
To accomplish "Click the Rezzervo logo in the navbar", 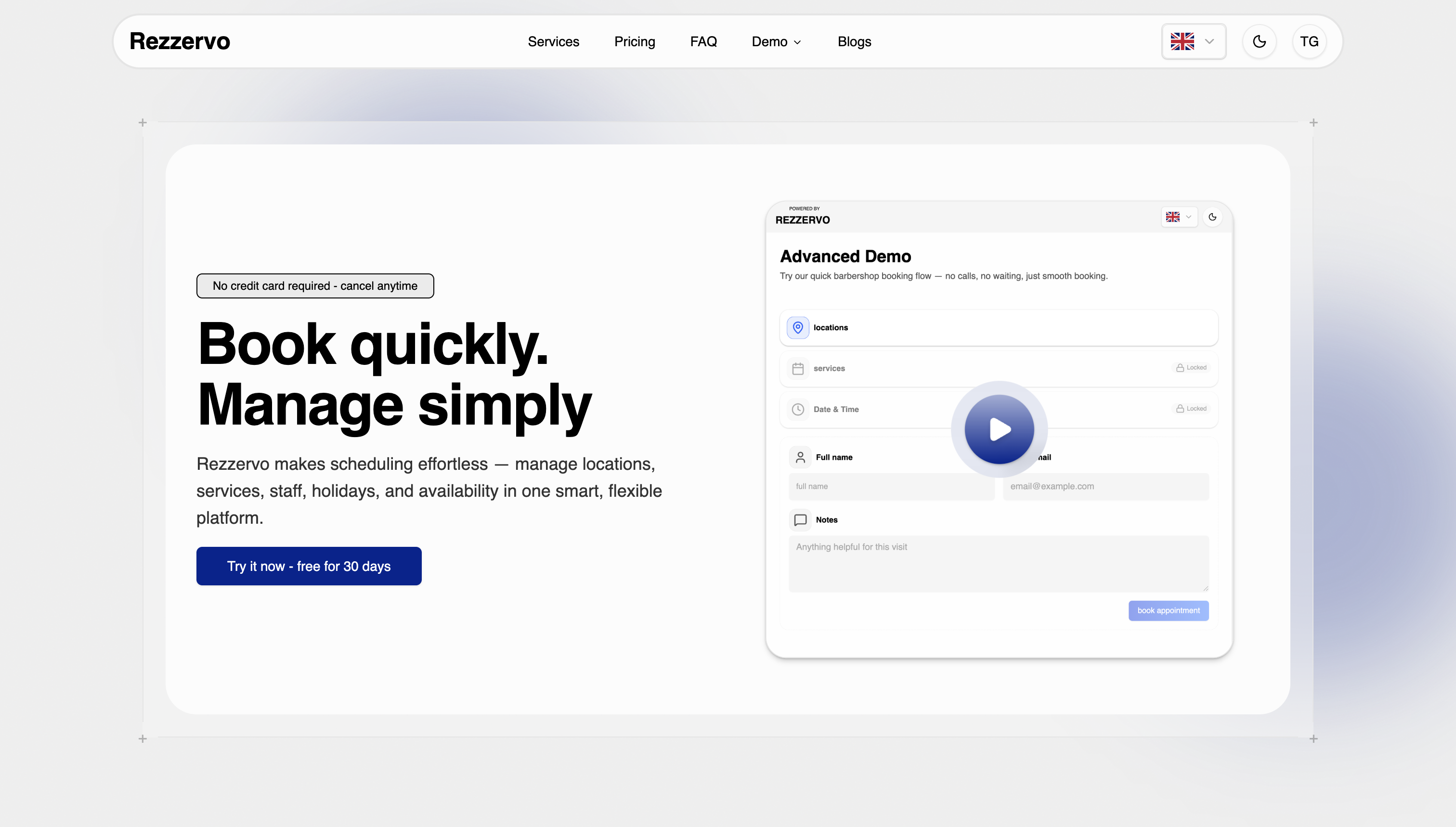I will point(180,41).
